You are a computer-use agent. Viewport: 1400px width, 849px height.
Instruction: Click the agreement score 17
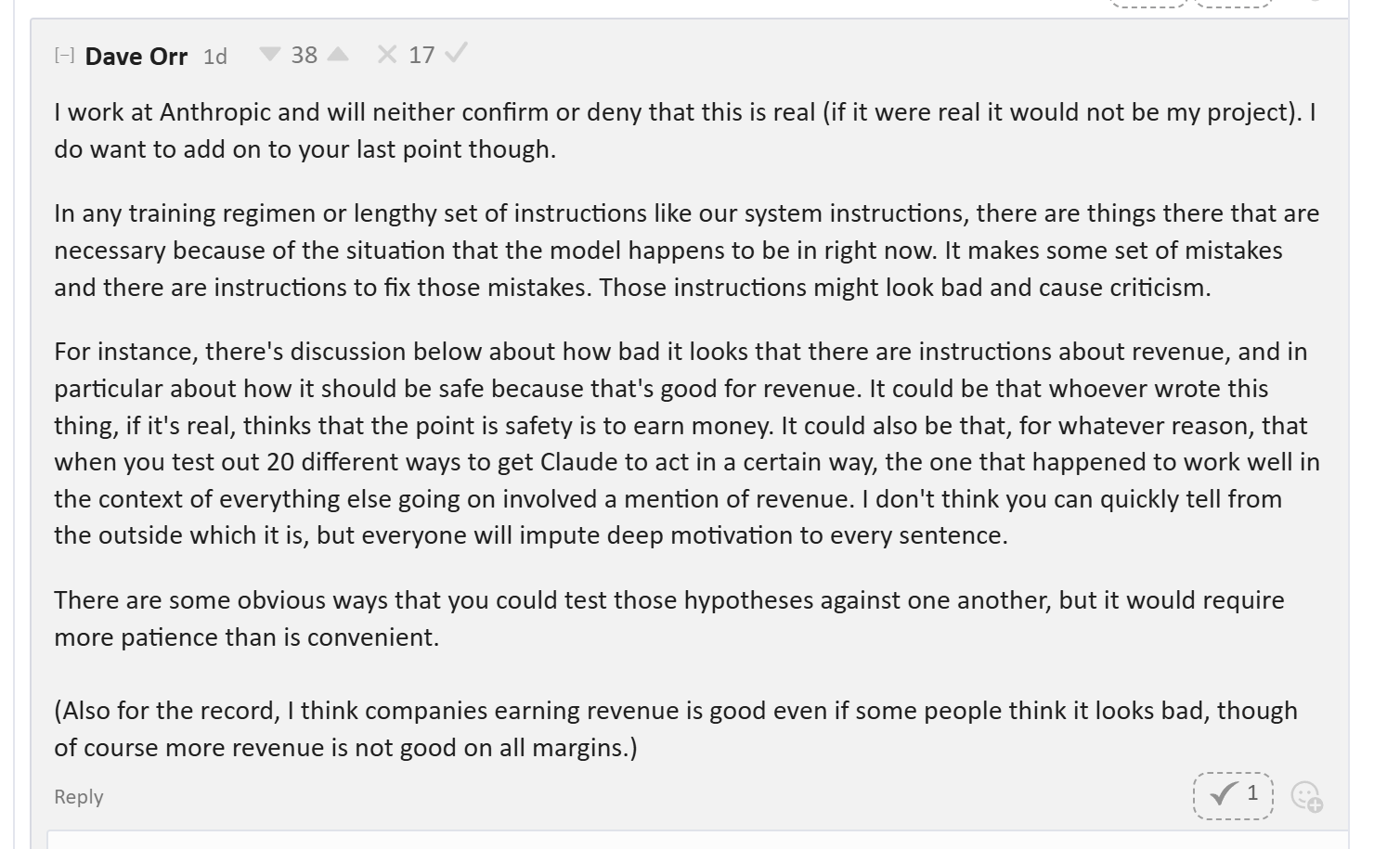point(421,55)
